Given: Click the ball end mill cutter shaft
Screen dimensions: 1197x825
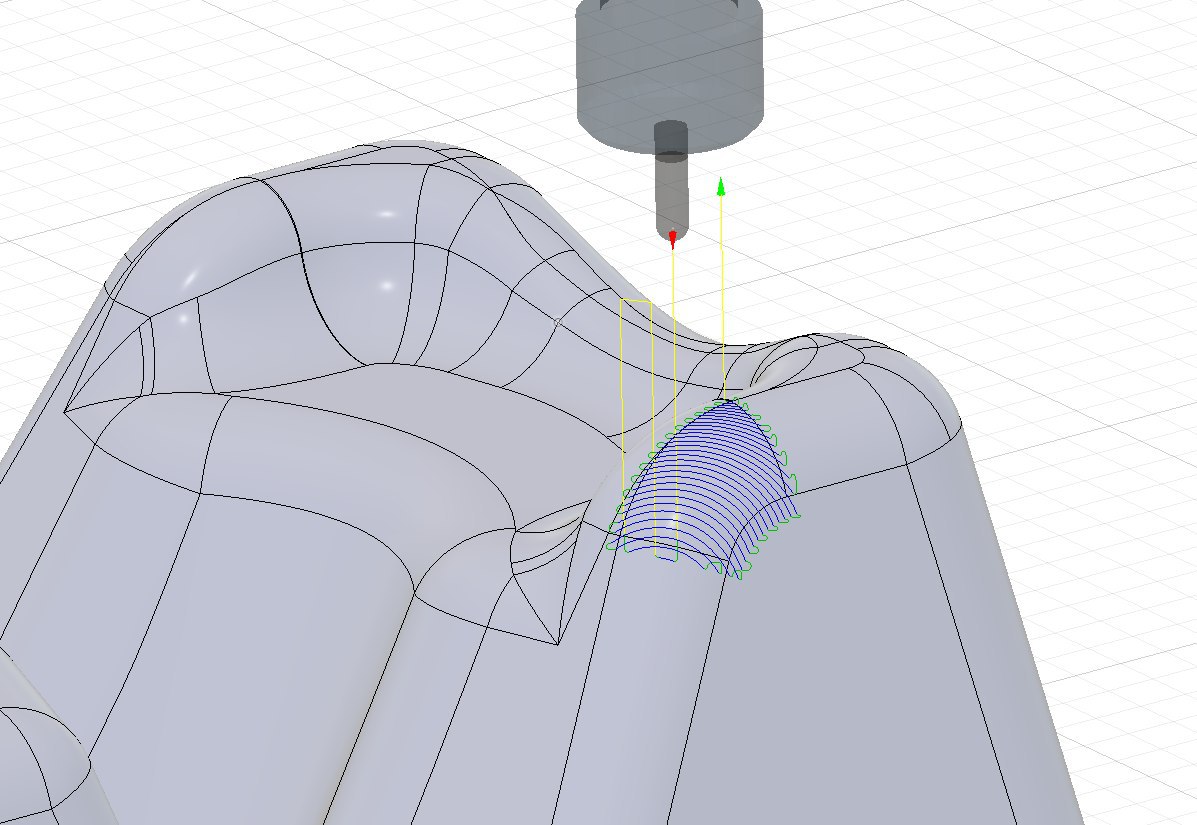Looking at the screenshot, I should click(x=671, y=180).
